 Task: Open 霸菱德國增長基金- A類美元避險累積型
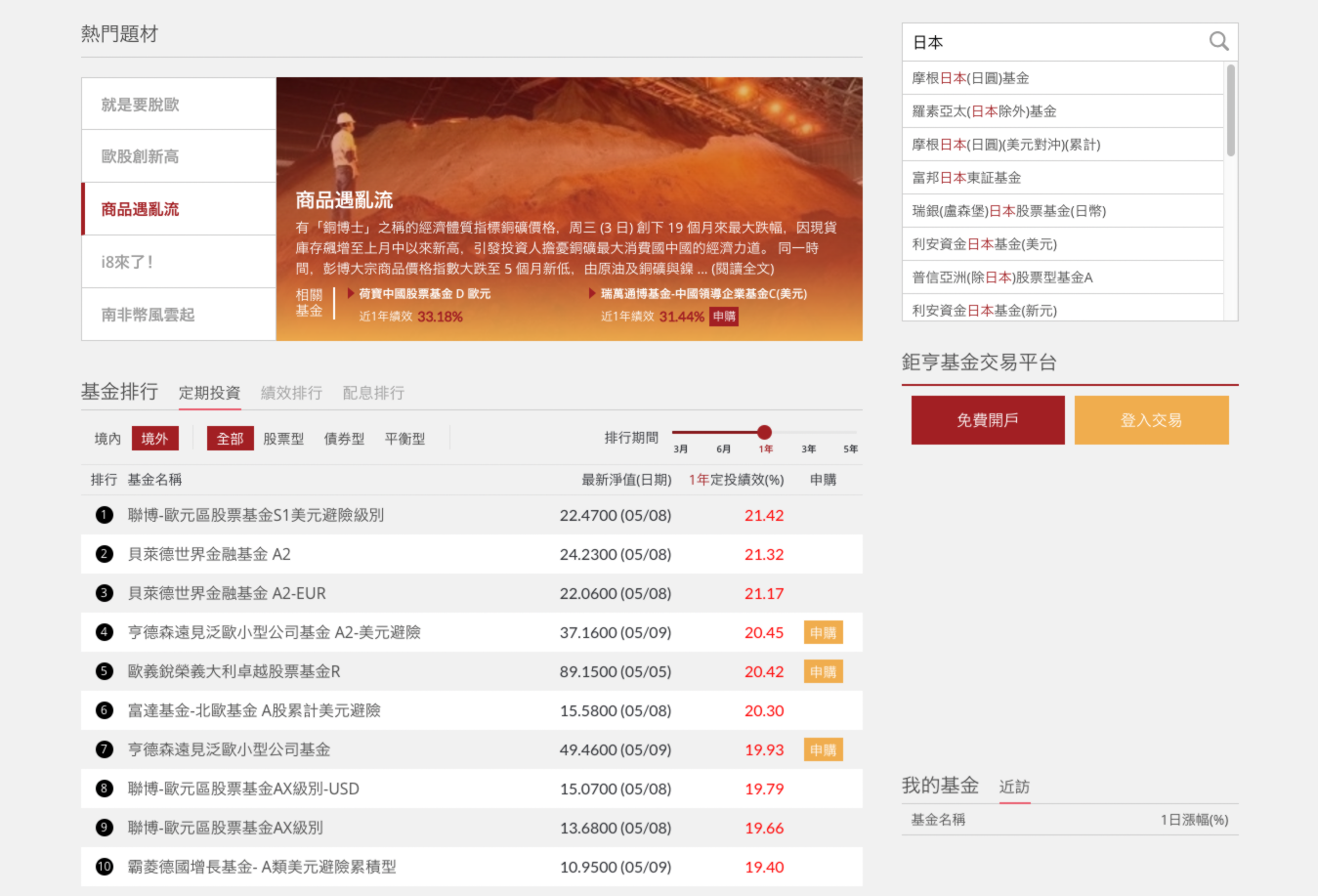(262, 867)
